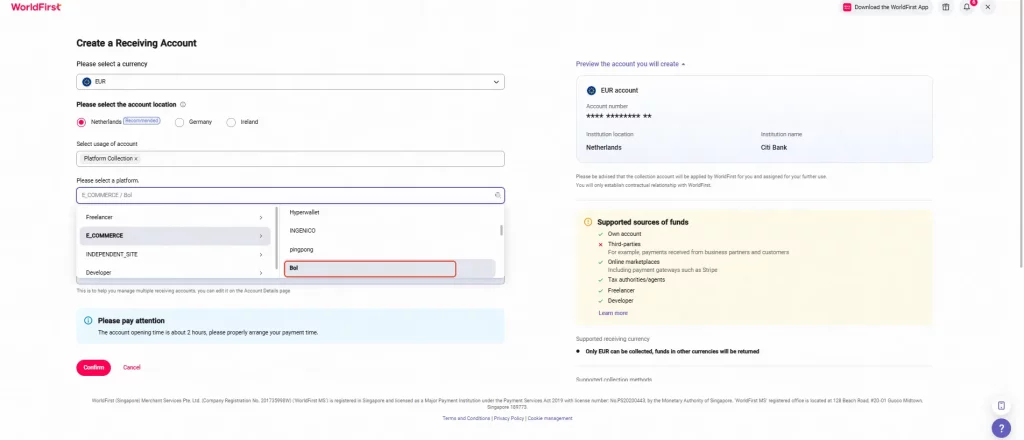The height and width of the screenshot is (440, 1024).
Task: Click the gift box icon in header
Action: [946, 7]
